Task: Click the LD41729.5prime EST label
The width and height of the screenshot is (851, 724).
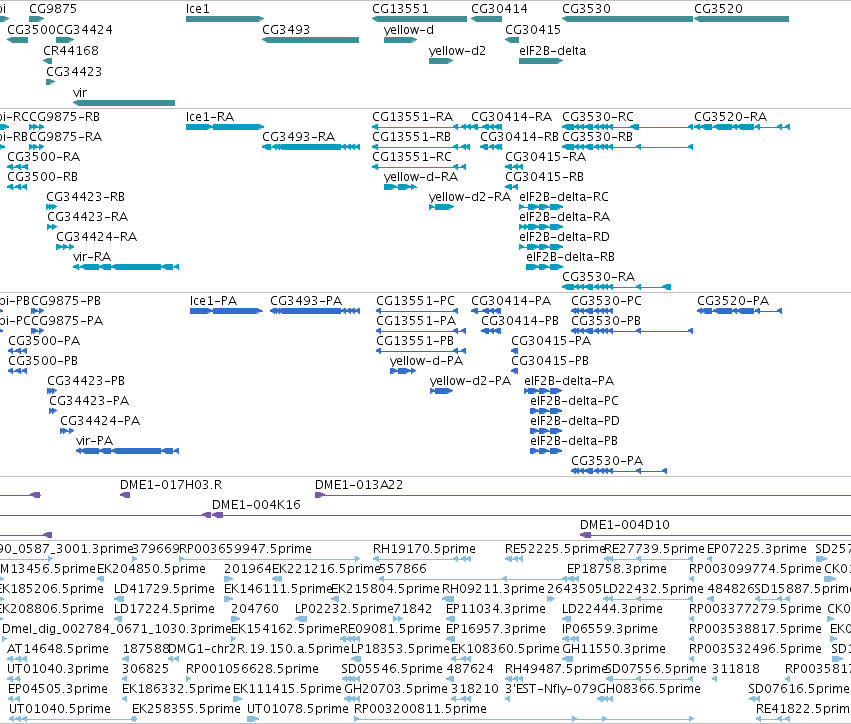Action: coord(164,589)
